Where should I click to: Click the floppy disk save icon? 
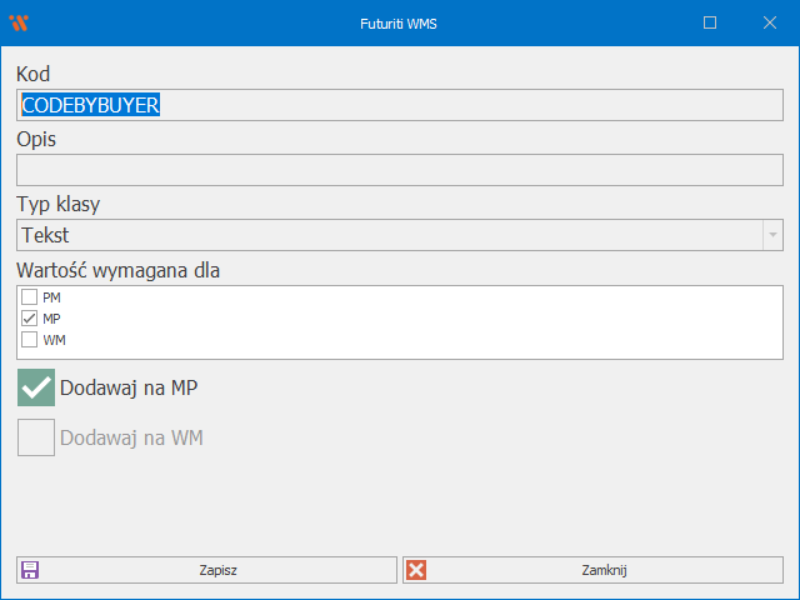click(30, 570)
